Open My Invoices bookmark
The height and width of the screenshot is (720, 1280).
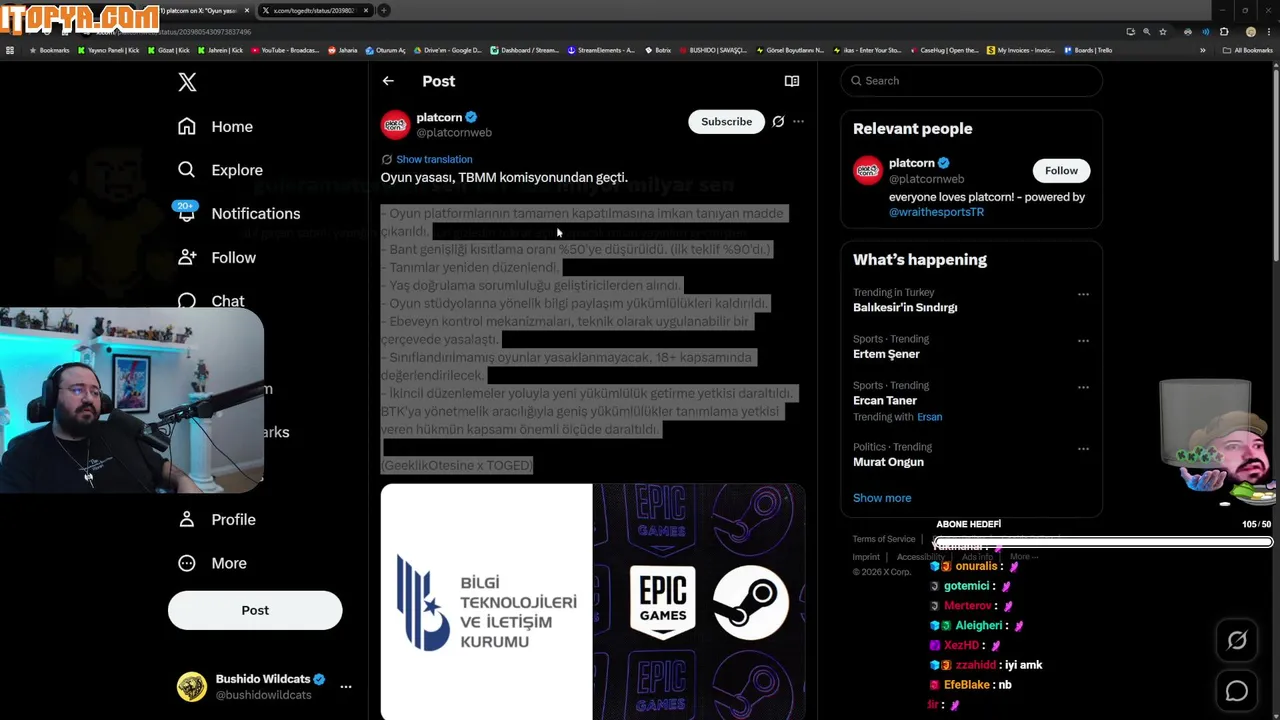tap(1021, 50)
